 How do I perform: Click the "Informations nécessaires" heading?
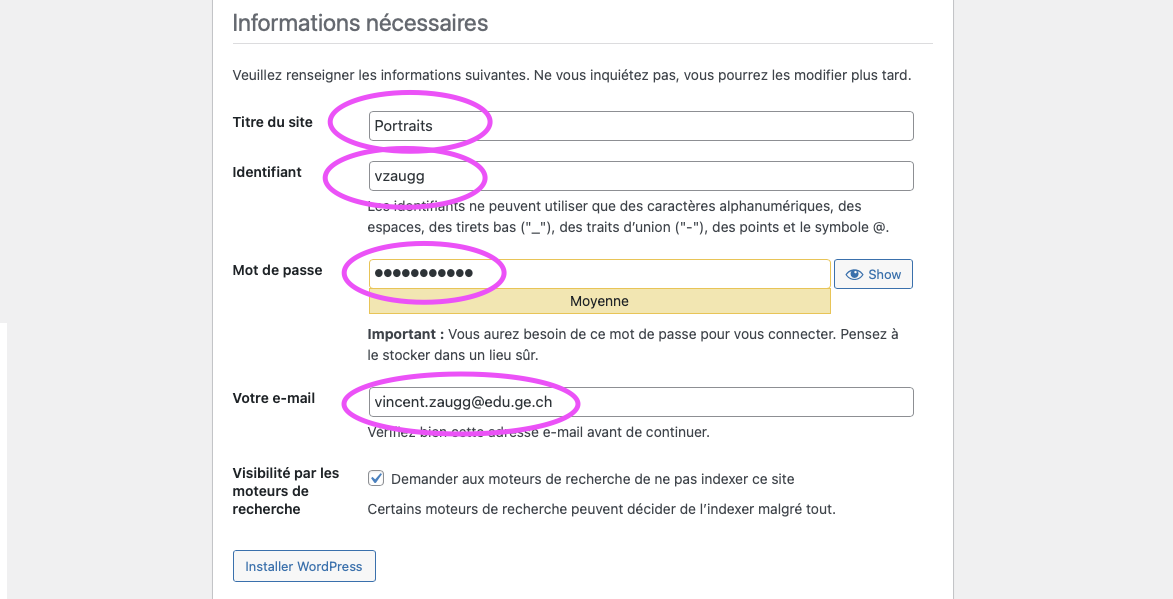coord(360,22)
